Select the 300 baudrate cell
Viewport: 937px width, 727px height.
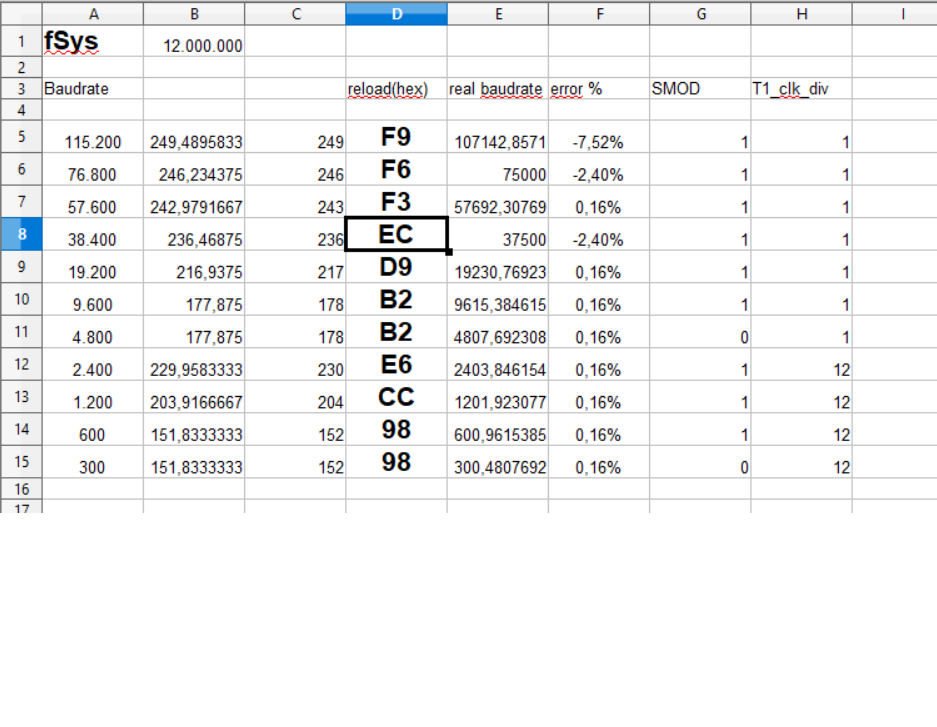93,461
